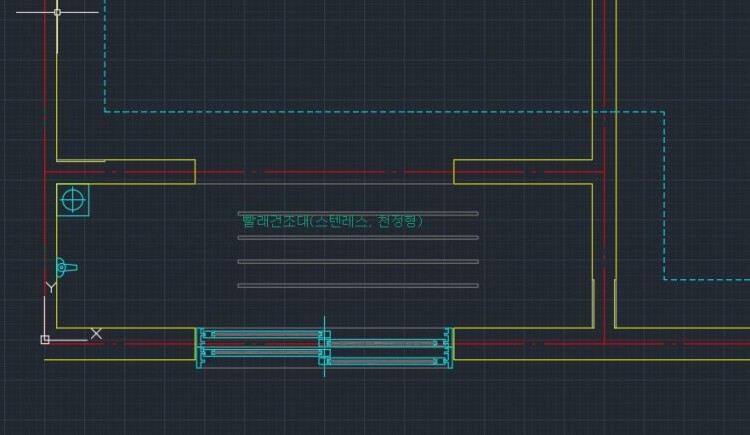Click the cyan faucet symbol on left wall

coord(65,267)
